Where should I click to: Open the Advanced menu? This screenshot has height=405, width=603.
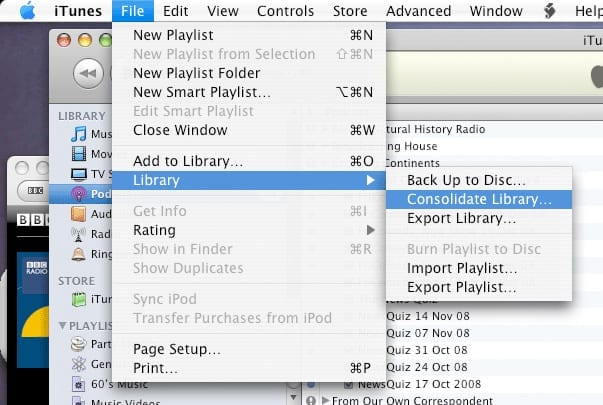coord(418,11)
